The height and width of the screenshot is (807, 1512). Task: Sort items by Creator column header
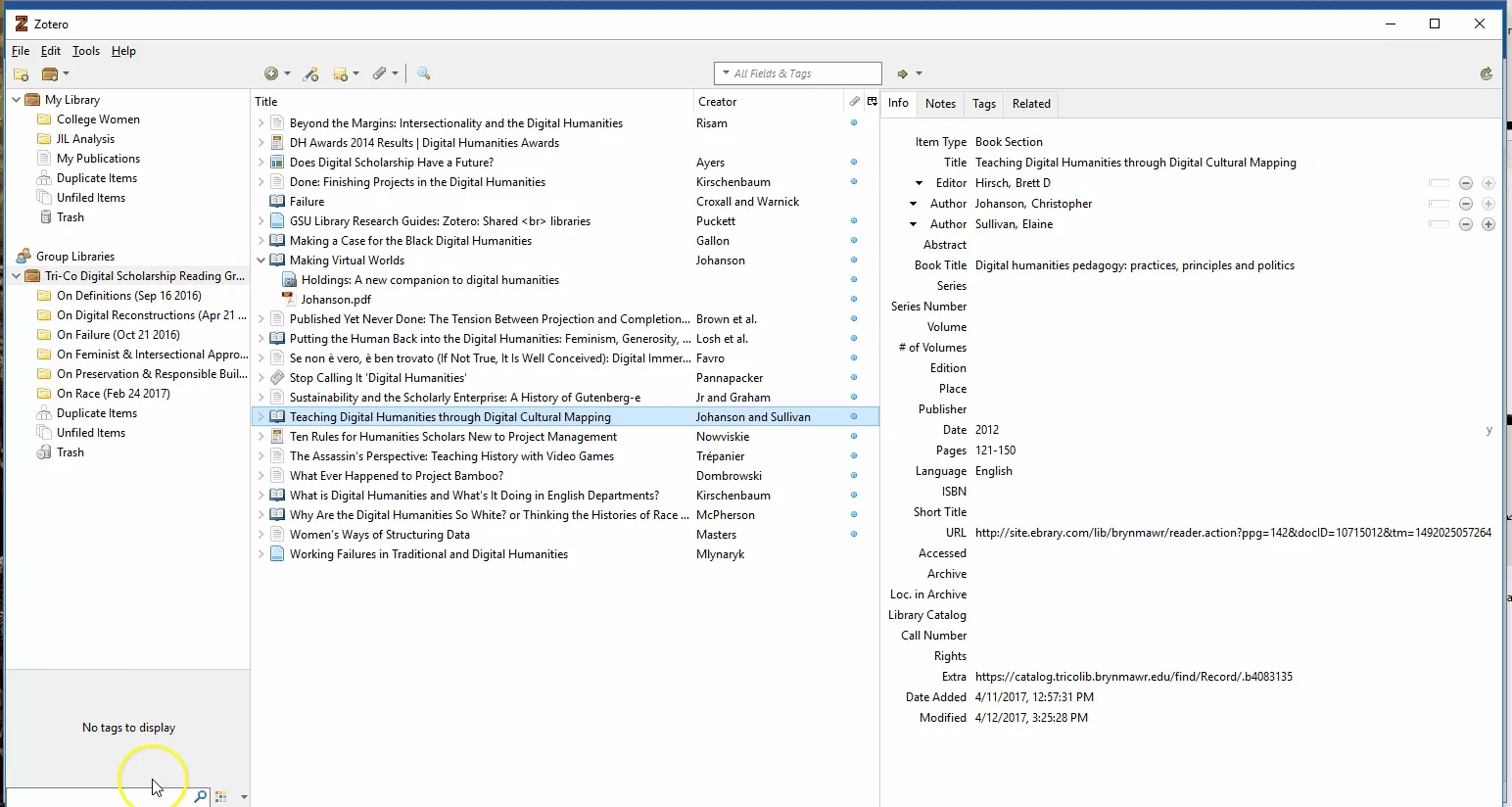[x=769, y=101]
